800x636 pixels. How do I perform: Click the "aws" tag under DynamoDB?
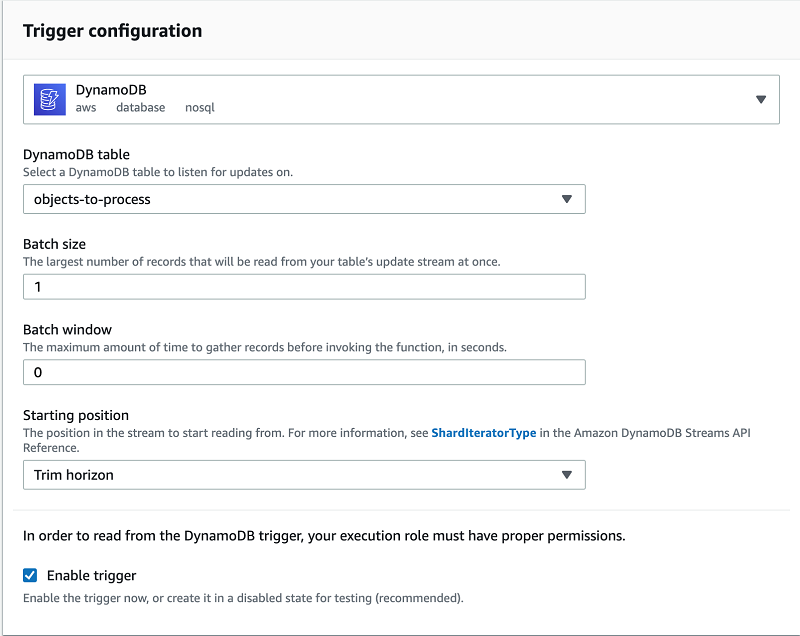pos(86,107)
